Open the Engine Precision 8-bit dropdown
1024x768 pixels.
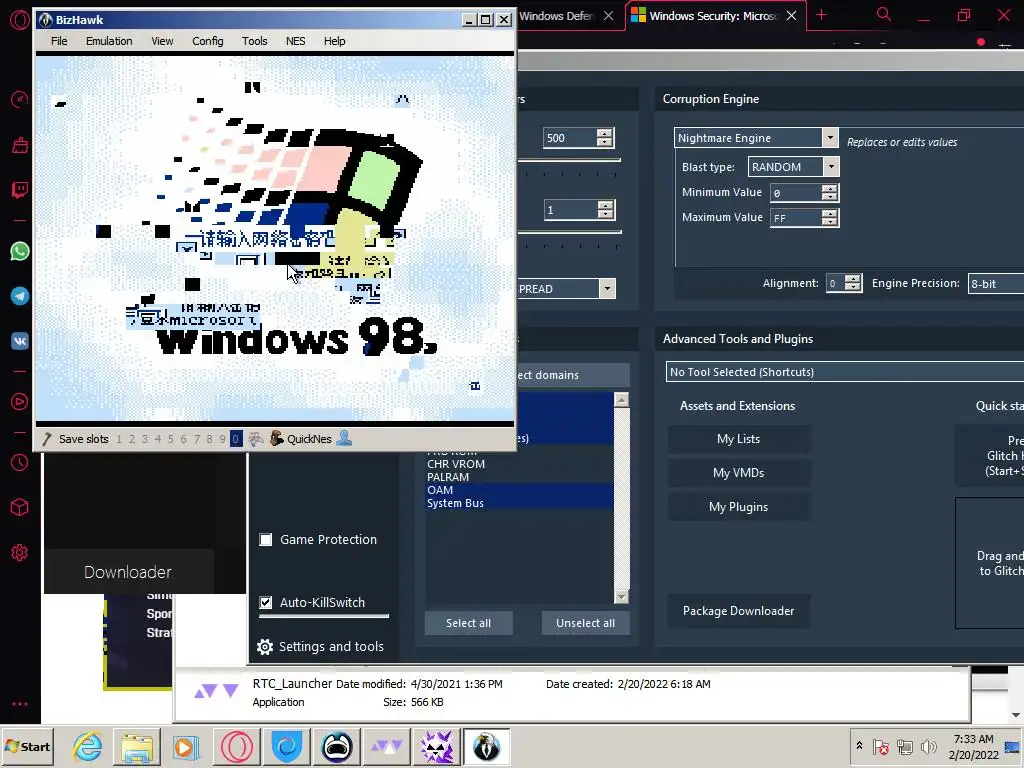(x=995, y=283)
